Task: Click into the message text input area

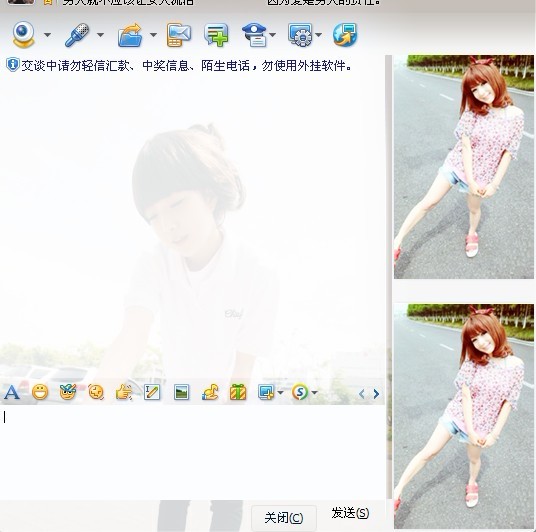Action: click(192, 451)
